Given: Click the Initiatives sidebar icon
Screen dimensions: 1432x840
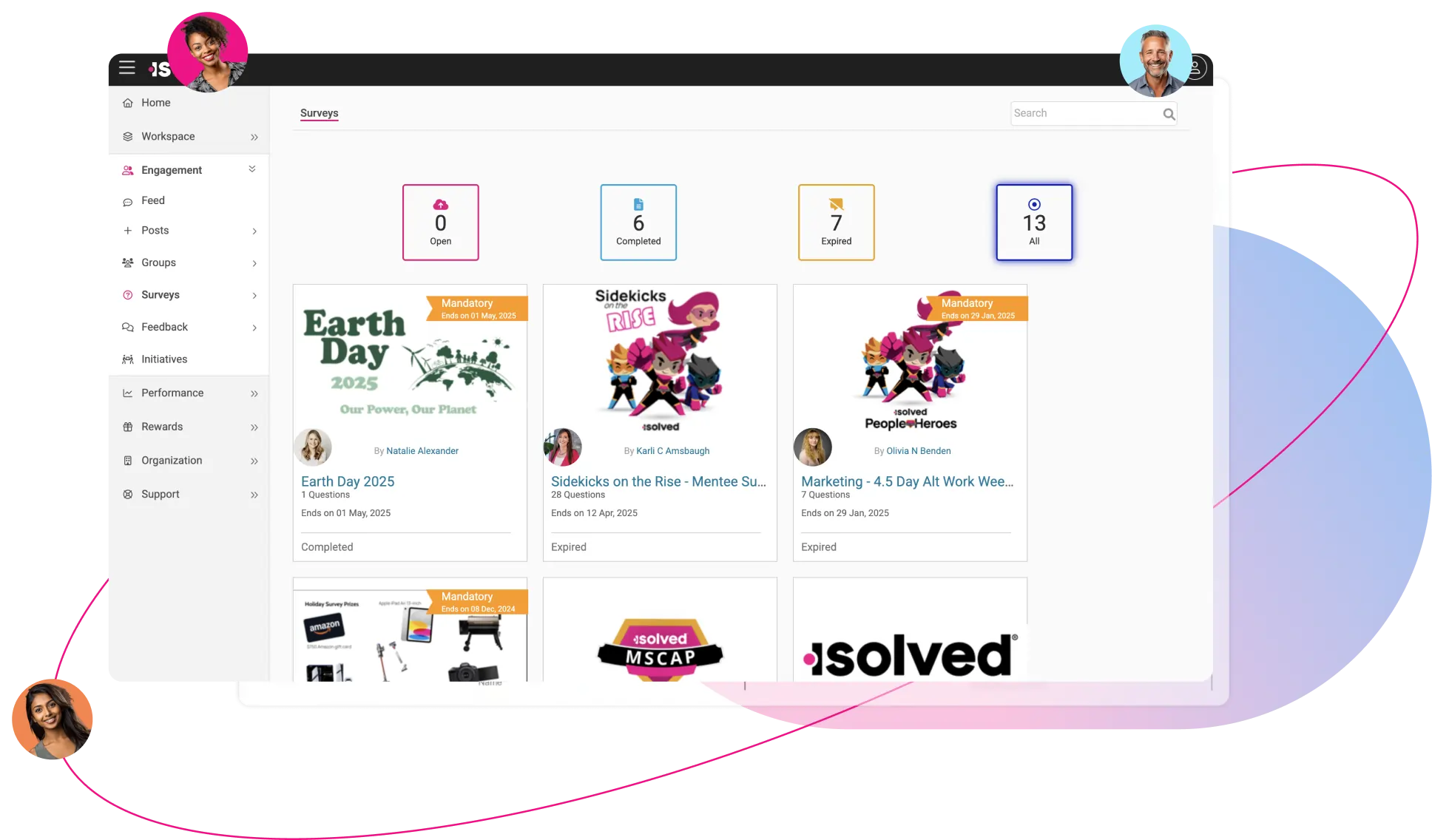Looking at the screenshot, I should pyautogui.click(x=128, y=359).
